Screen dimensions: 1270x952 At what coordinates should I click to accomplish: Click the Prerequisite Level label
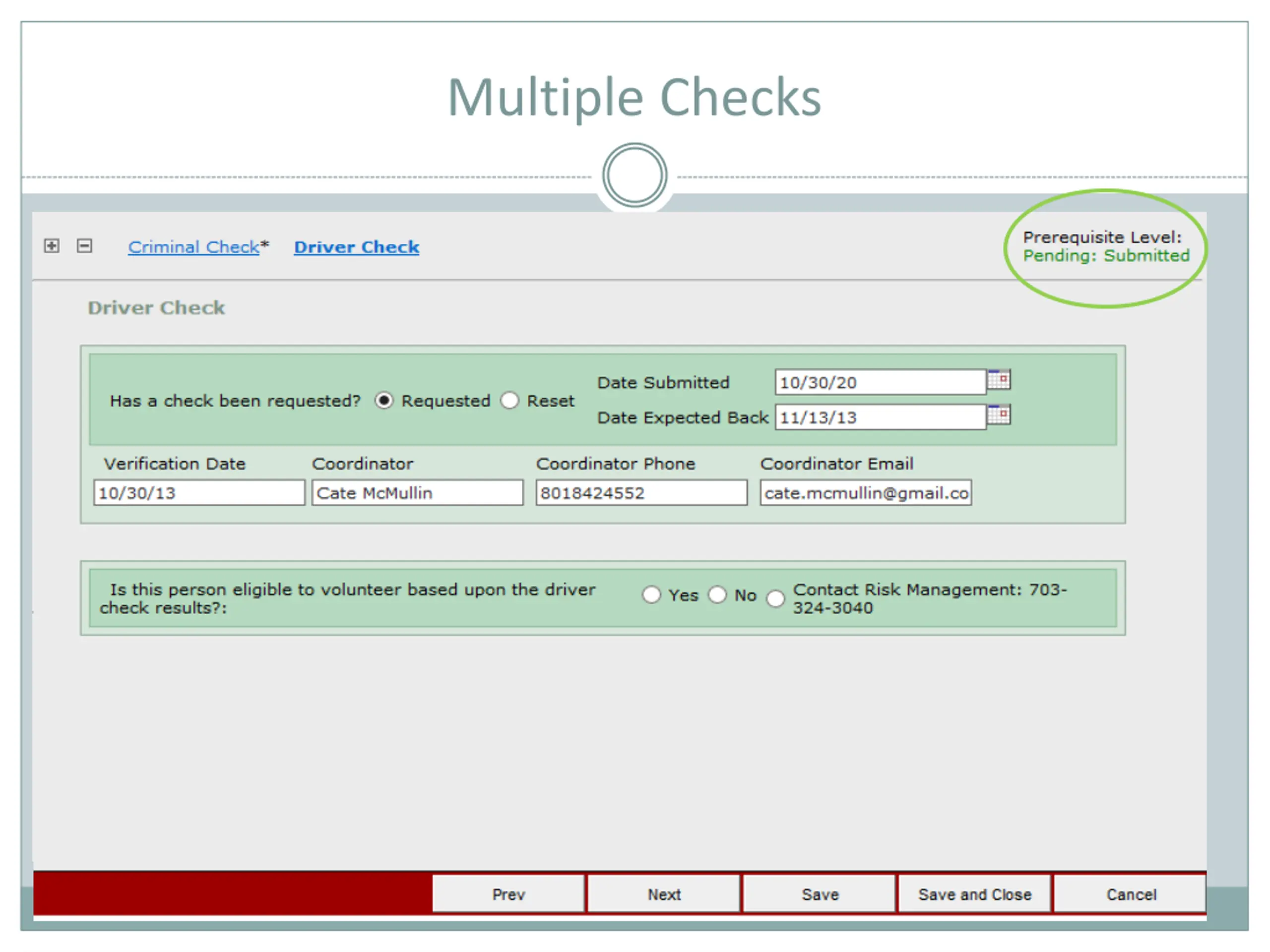pos(1102,237)
